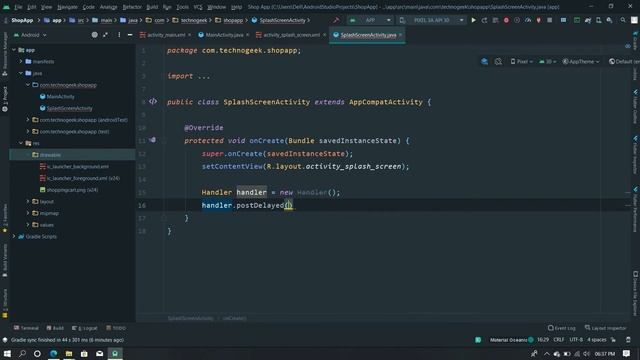Image resolution: width=640 pixels, height=360 pixels.
Task: Click the locate target icon in Project panel
Action: (x=95, y=35)
